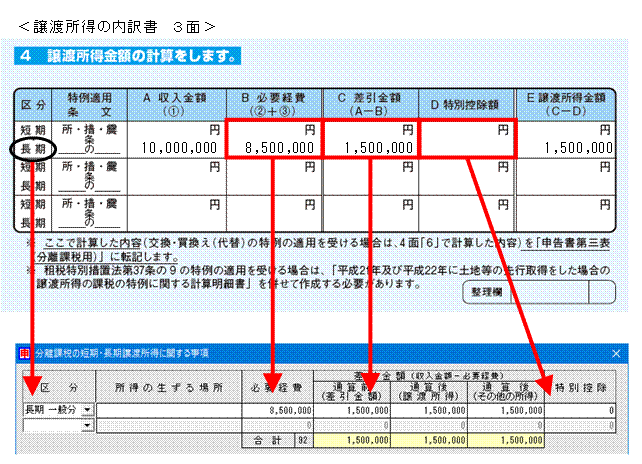Click the heading 4 譲渡所得金額の計算をします。
Viewport: 642px width, 464px height.
point(127,56)
